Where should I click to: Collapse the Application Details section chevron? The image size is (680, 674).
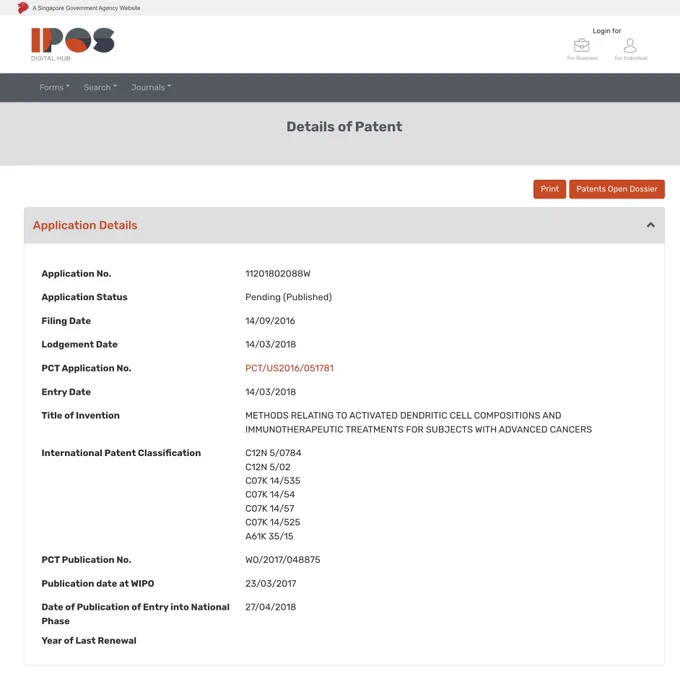(651, 225)
